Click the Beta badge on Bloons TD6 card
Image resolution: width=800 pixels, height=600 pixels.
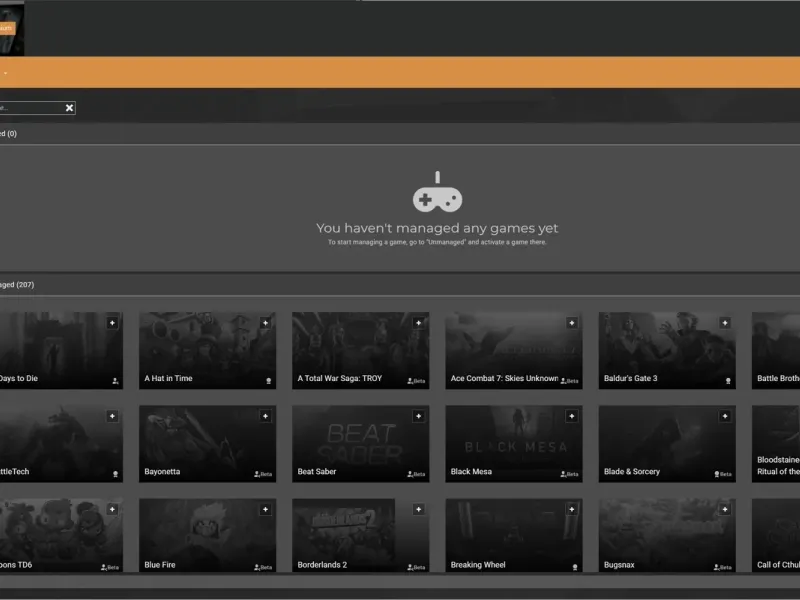pyautogui.click(x=110, y=567)
